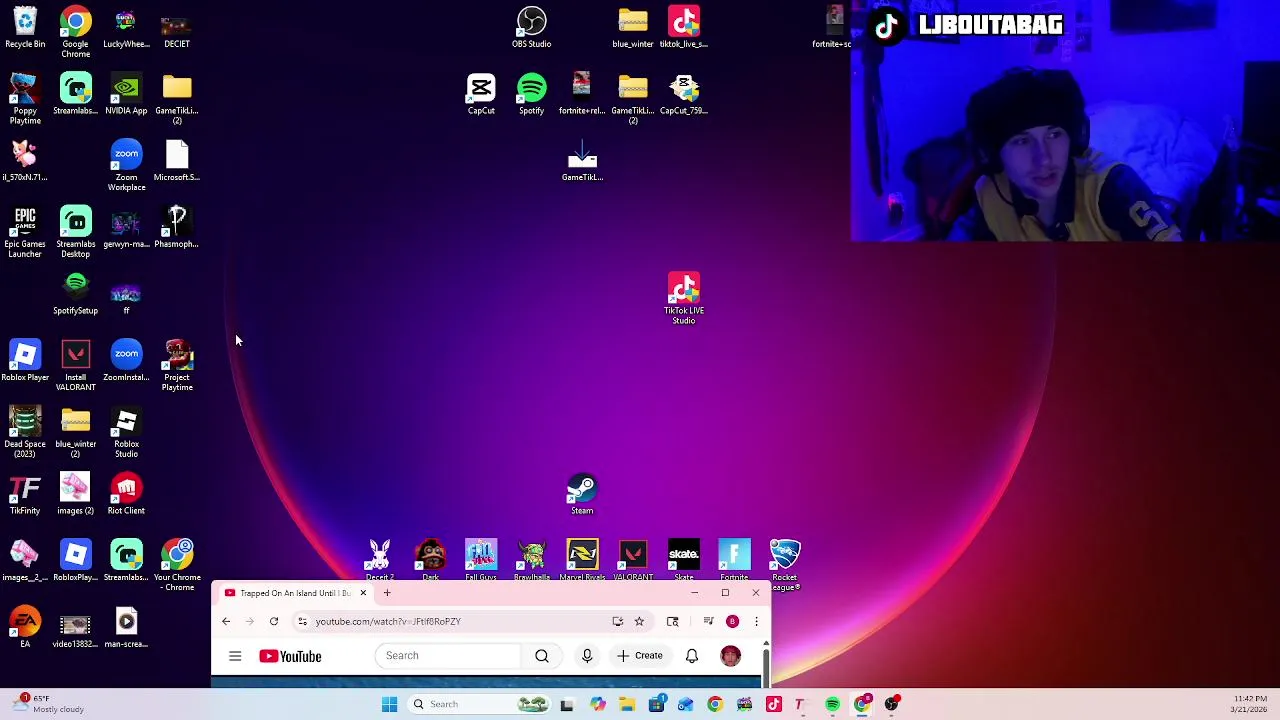Open the CapCut desktop shortcut
This screenshot has height=720, width=1280.
coord(481,94)
